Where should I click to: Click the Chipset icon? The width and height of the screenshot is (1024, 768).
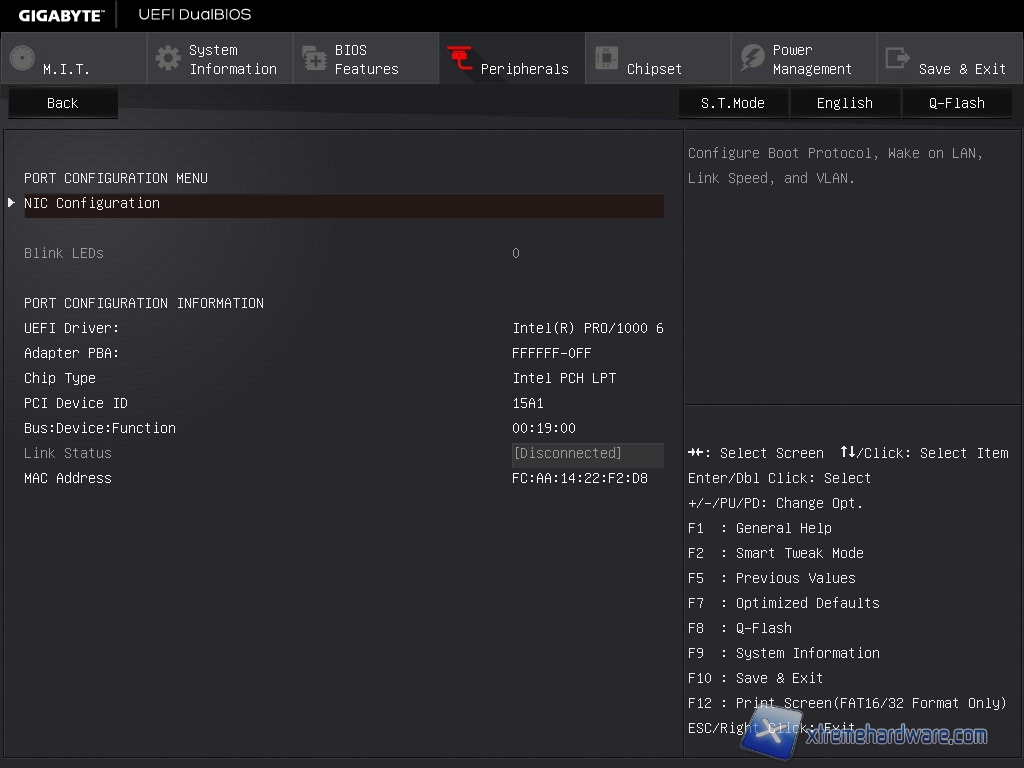pos(606,58)
